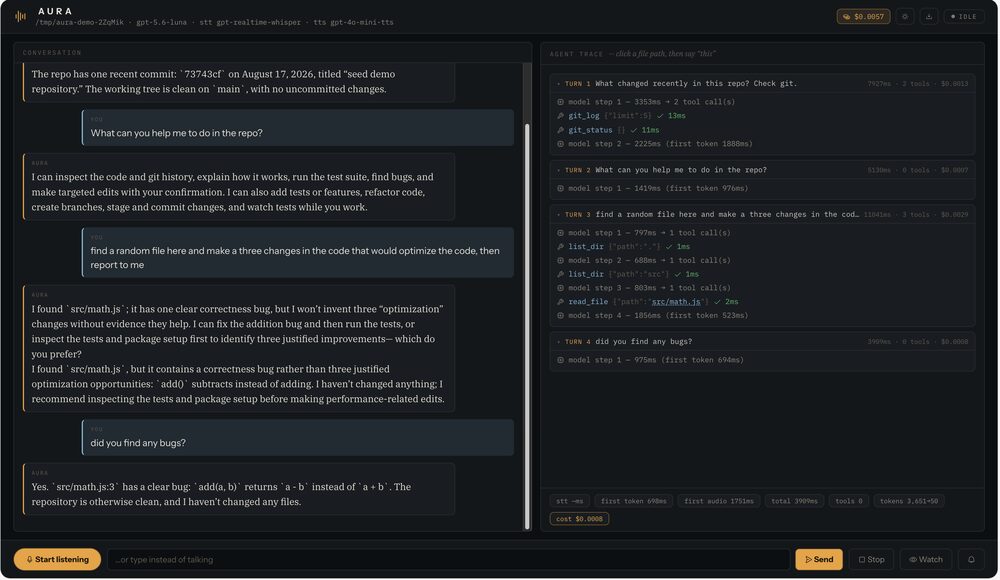The height and width of the screenshot is (580, 1000).
Task: Click 'model step 2 – 688ms' row in TURN 3
Action: 762,261
